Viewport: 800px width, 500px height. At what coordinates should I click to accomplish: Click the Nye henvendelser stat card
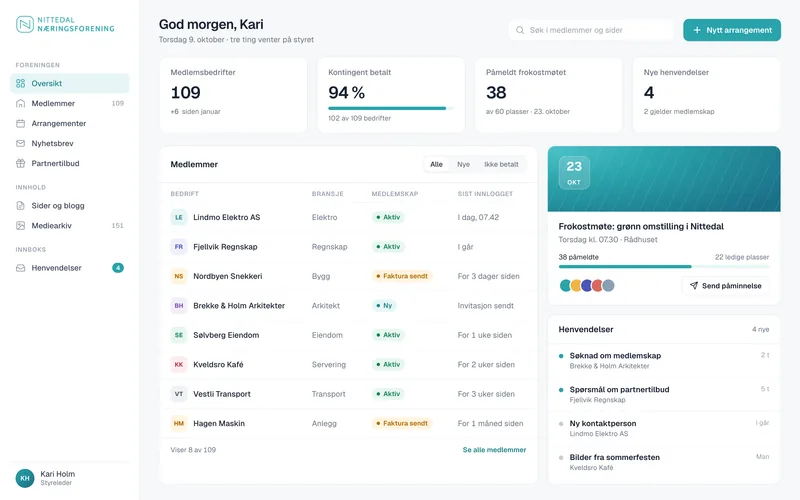pyautogui.click(x=706, y=95)
